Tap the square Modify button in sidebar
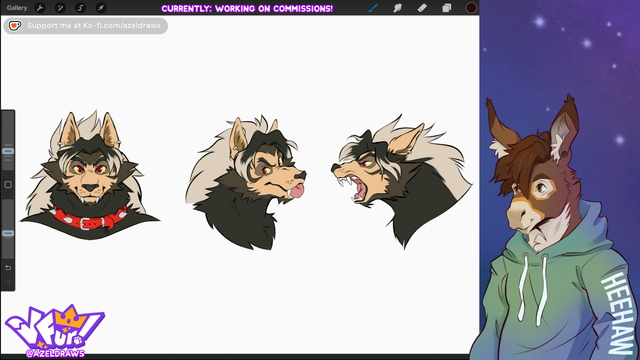The image size is (640, 360). coord(8,184)
